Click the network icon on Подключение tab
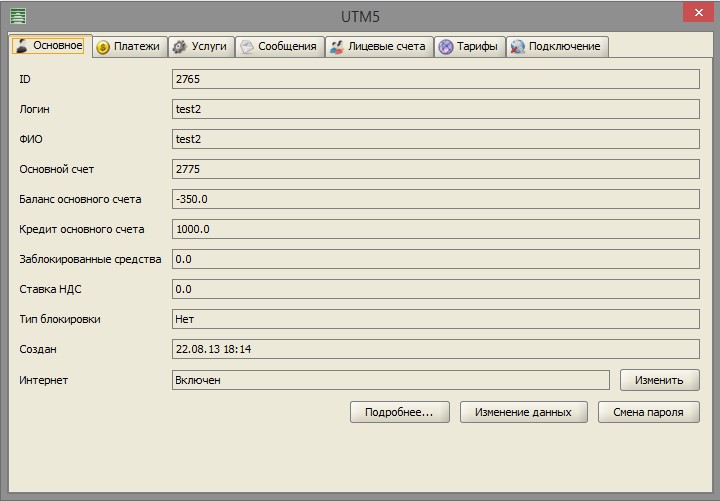The height and width of the screenshot is (501, 720). [518, 46]
